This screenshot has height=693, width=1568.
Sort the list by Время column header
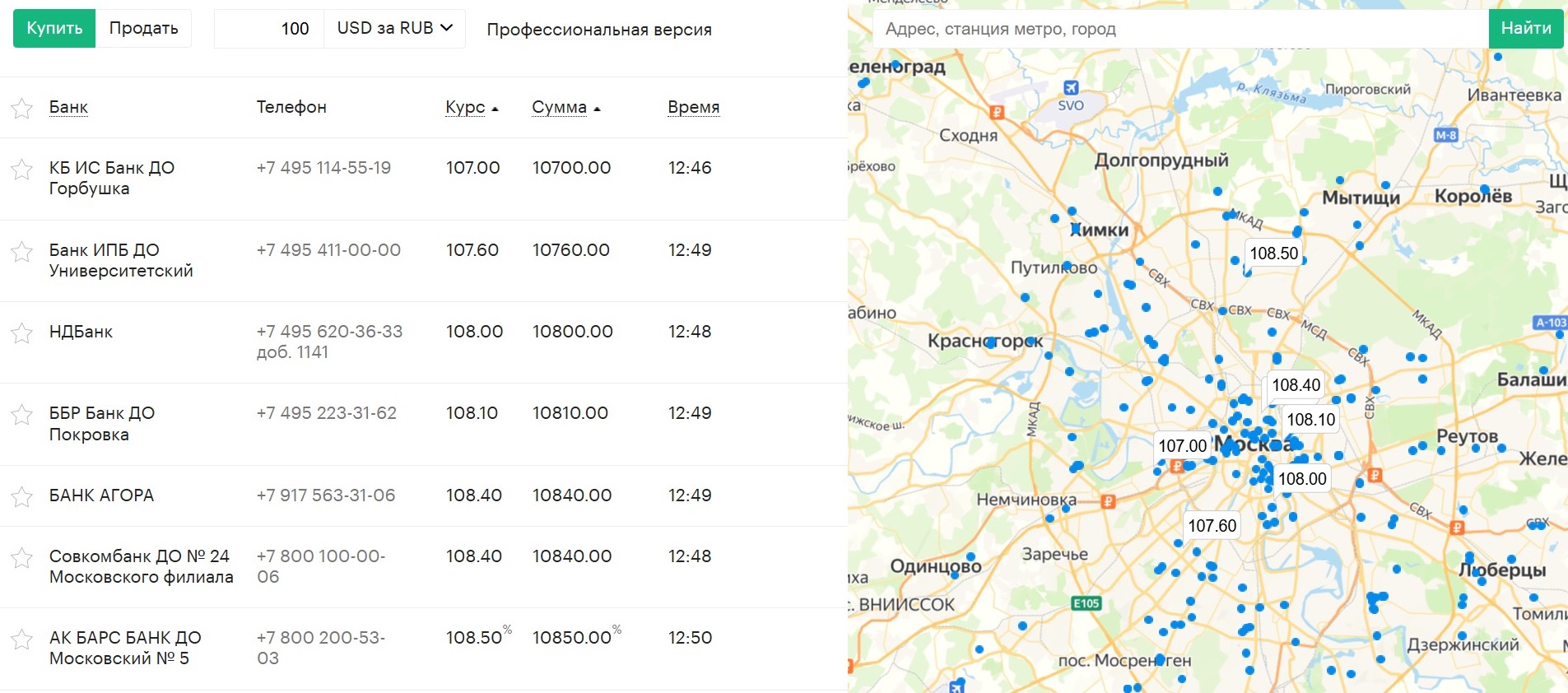click(x=693, y=107)
